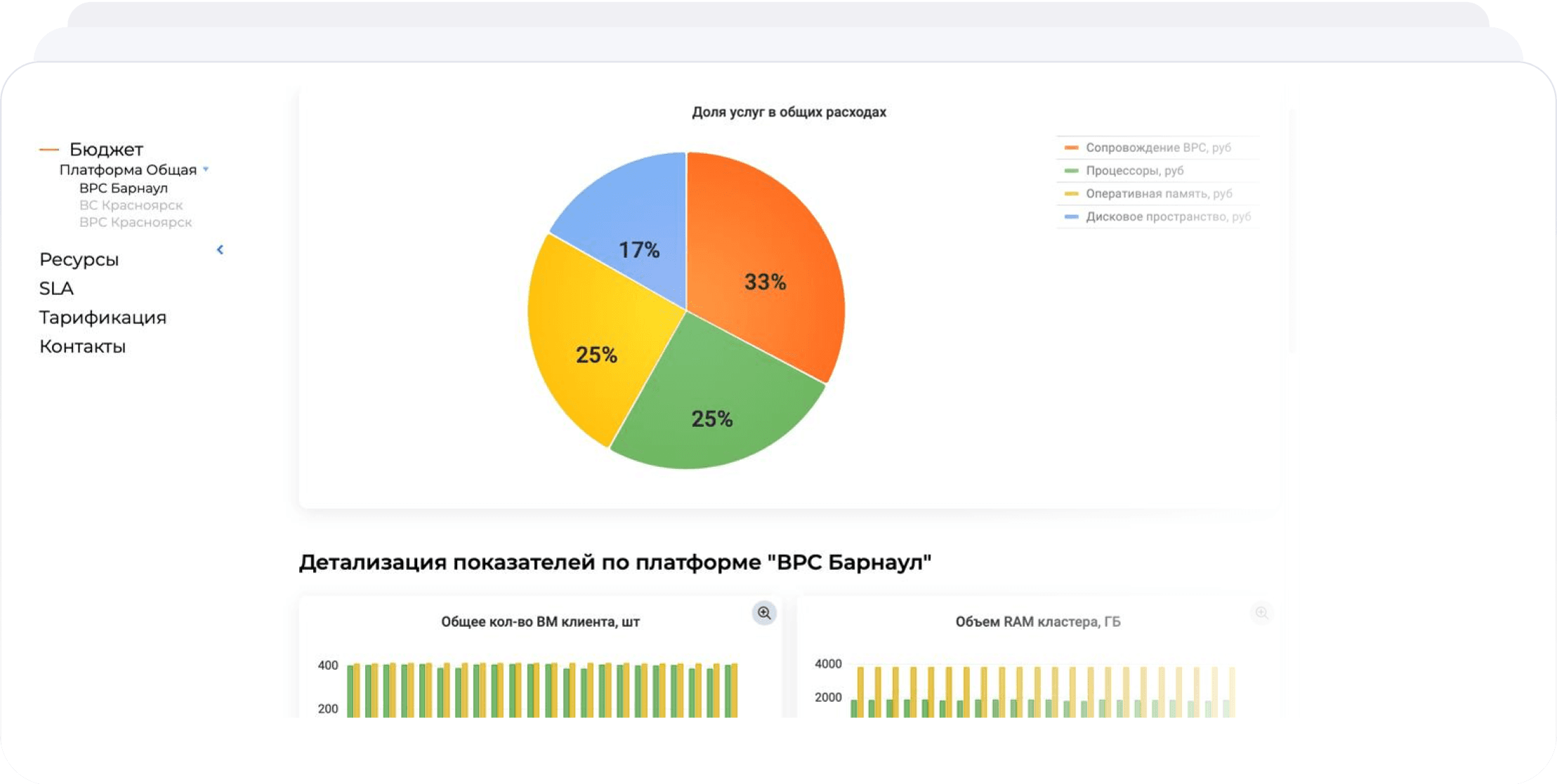Navigate to Контакты page
Image resolution: width=1557 pixels, height=784 pixels.
82,347
